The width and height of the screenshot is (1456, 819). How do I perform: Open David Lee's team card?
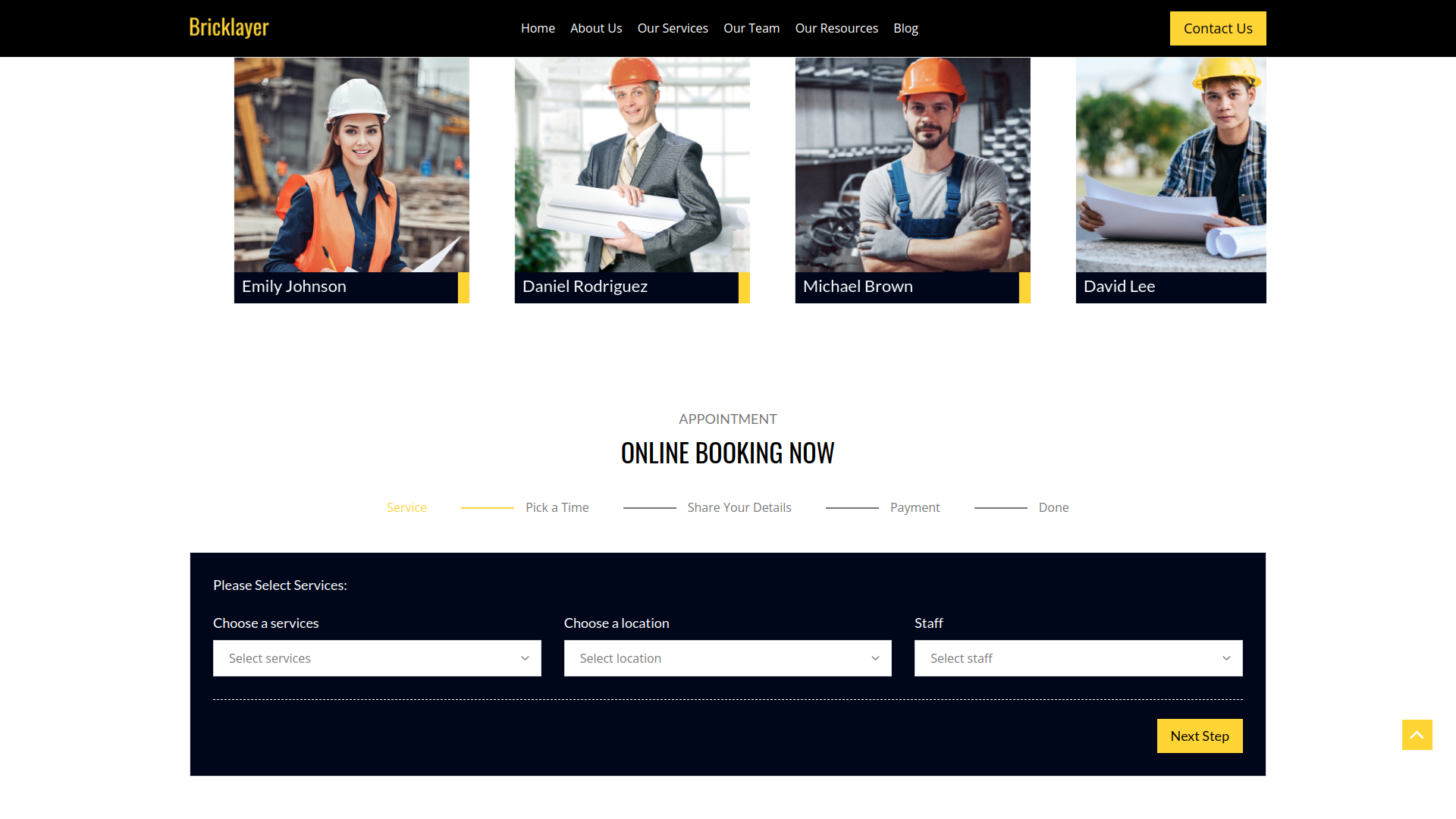pos(1170,180)
